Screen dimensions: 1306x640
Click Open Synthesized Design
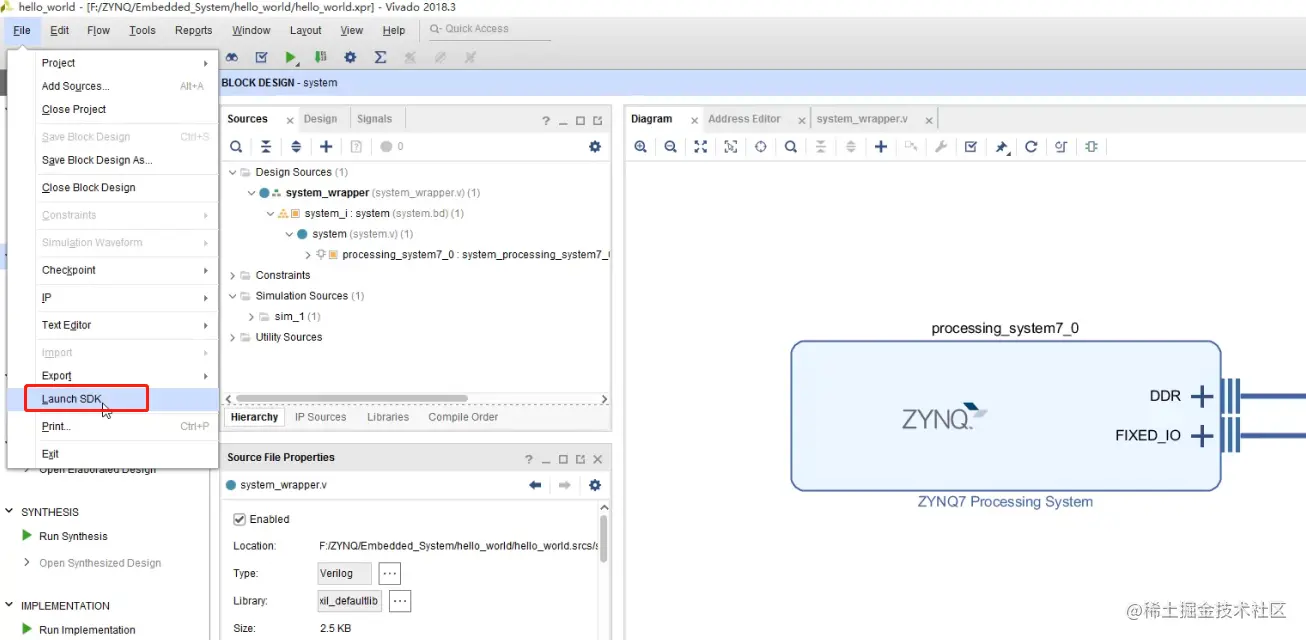tap(100, 563)
